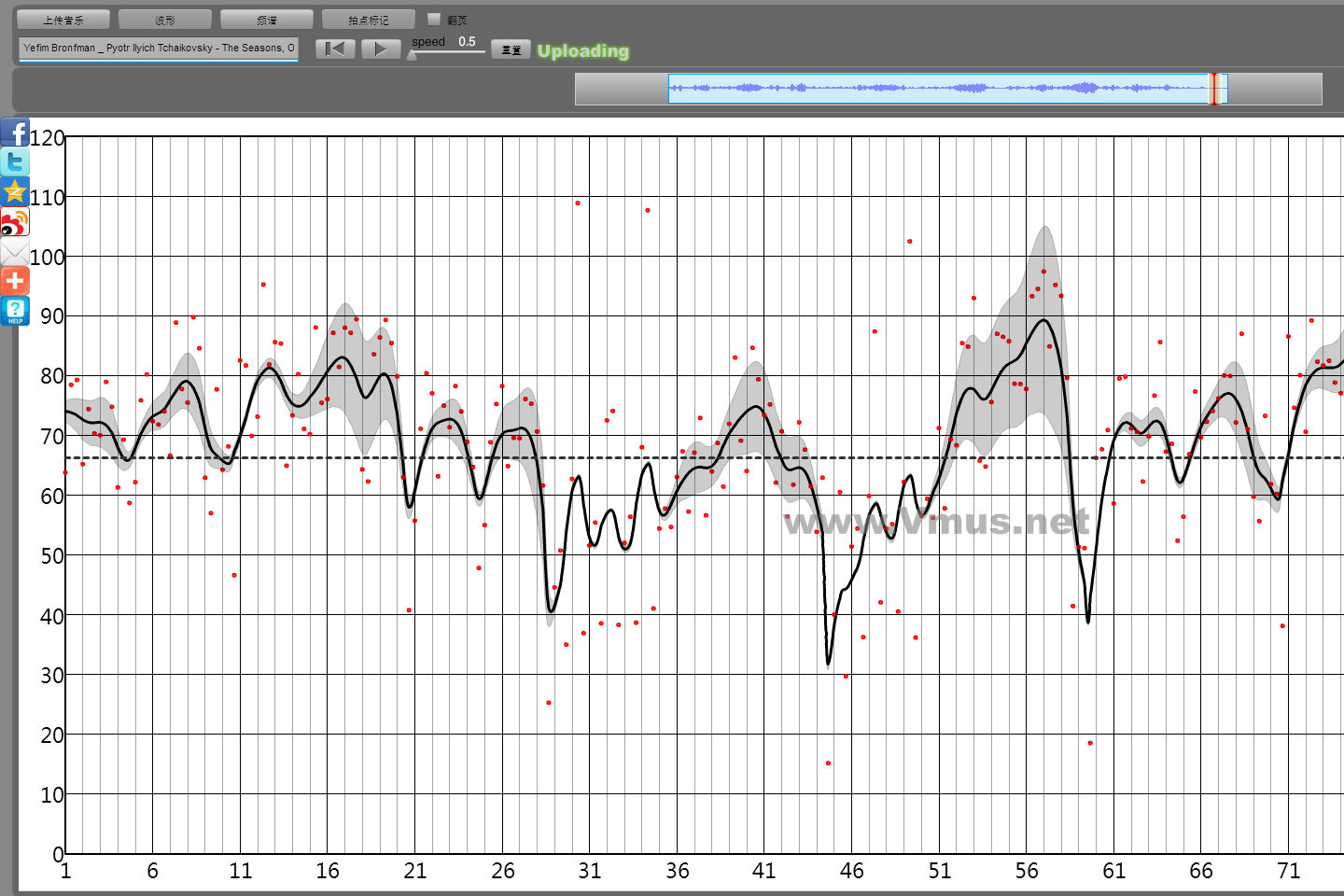Image resolution: width=1344 pixels, height=896 pixels.
Task: Click the 上传音乐 upload music button
Action: click(63, 20)
